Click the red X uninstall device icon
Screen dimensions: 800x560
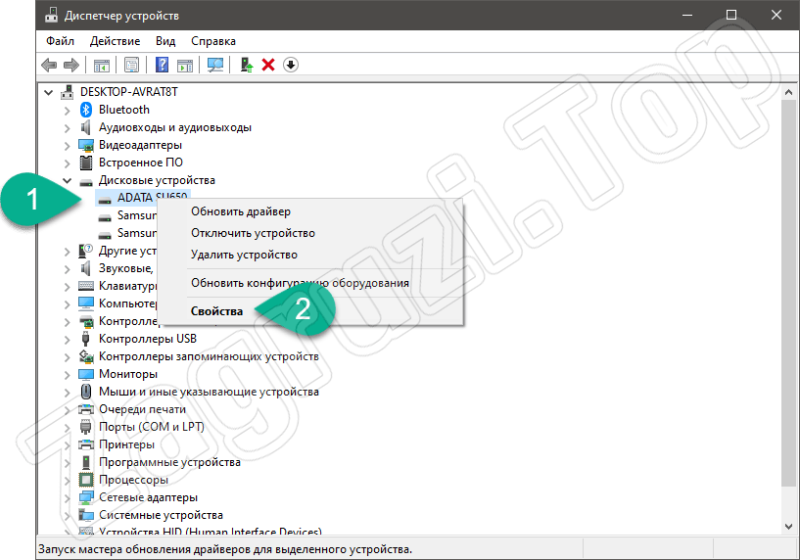(268, 65)
